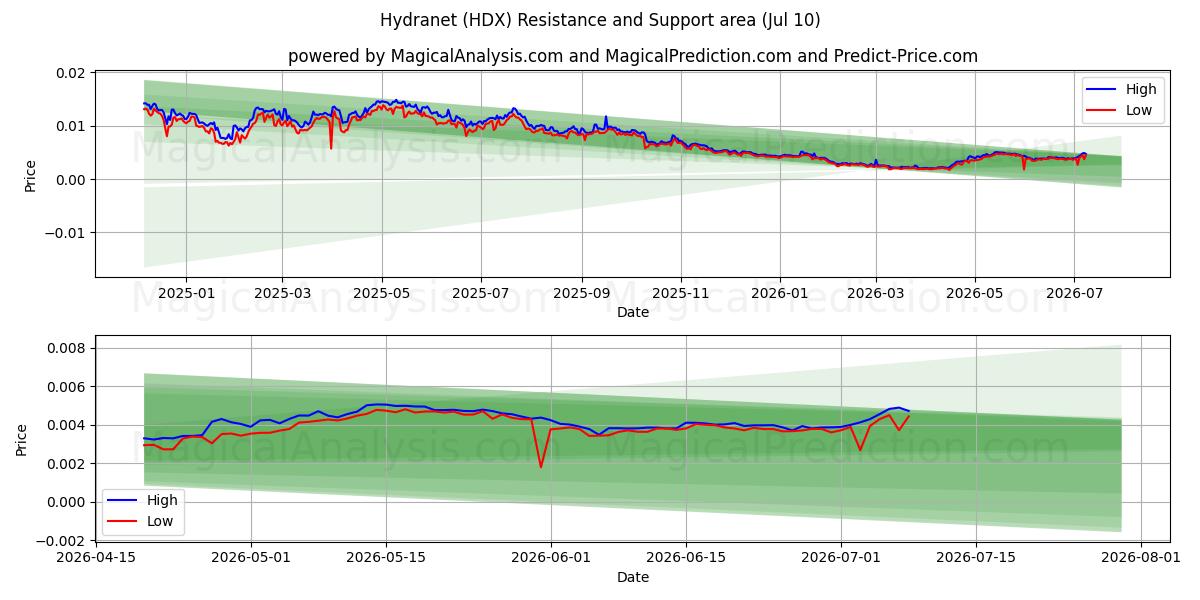Click 'High' label in bottom chart legend
This screenshot has height=600, width=1200.
[x=162, y=500]
